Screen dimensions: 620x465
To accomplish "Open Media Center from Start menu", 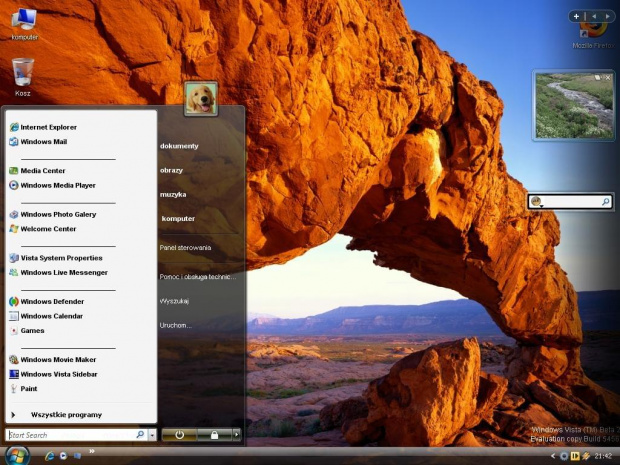I will (x=37, y=171).
